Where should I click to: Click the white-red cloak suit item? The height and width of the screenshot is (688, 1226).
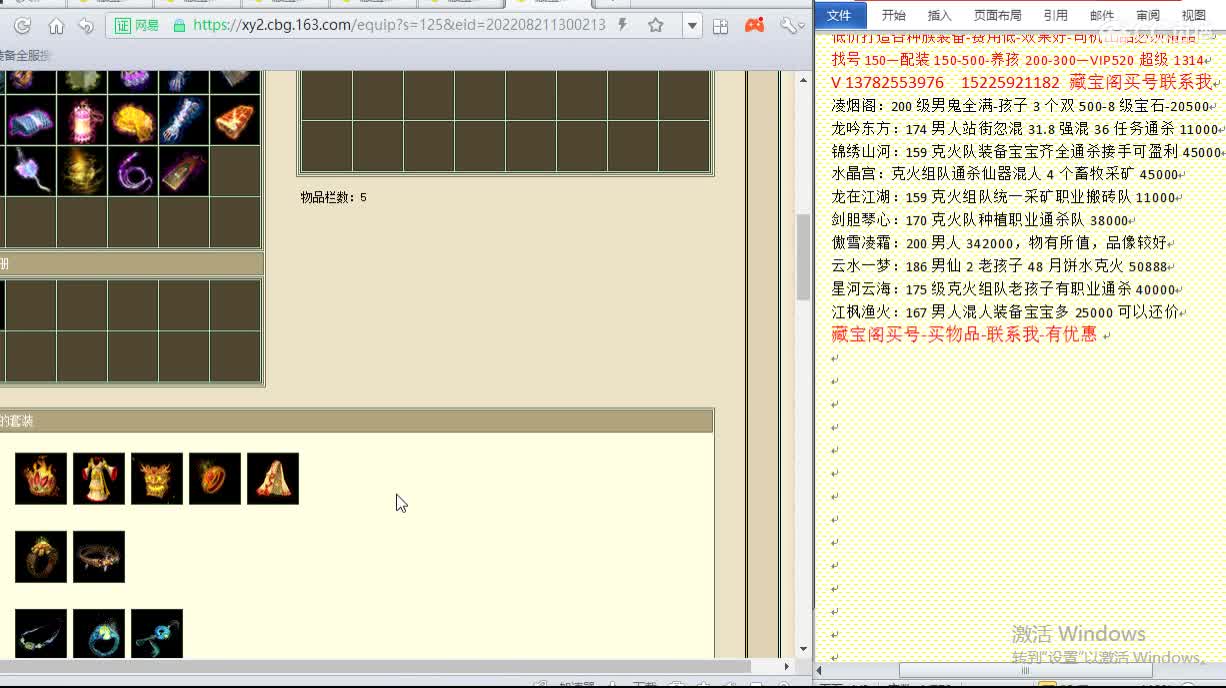[273, 479]
